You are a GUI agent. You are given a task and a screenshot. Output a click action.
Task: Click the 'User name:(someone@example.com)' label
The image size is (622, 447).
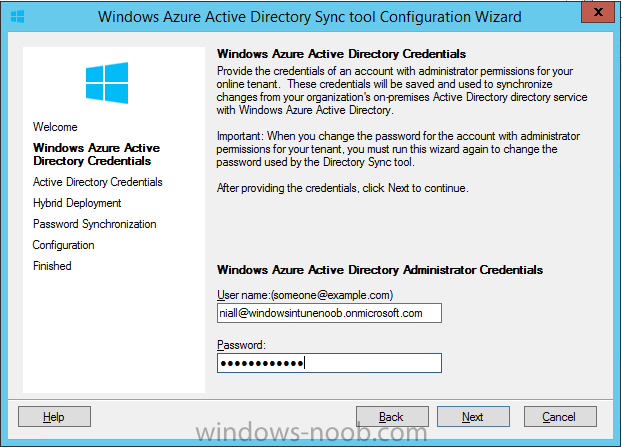[x=305, y=295]
